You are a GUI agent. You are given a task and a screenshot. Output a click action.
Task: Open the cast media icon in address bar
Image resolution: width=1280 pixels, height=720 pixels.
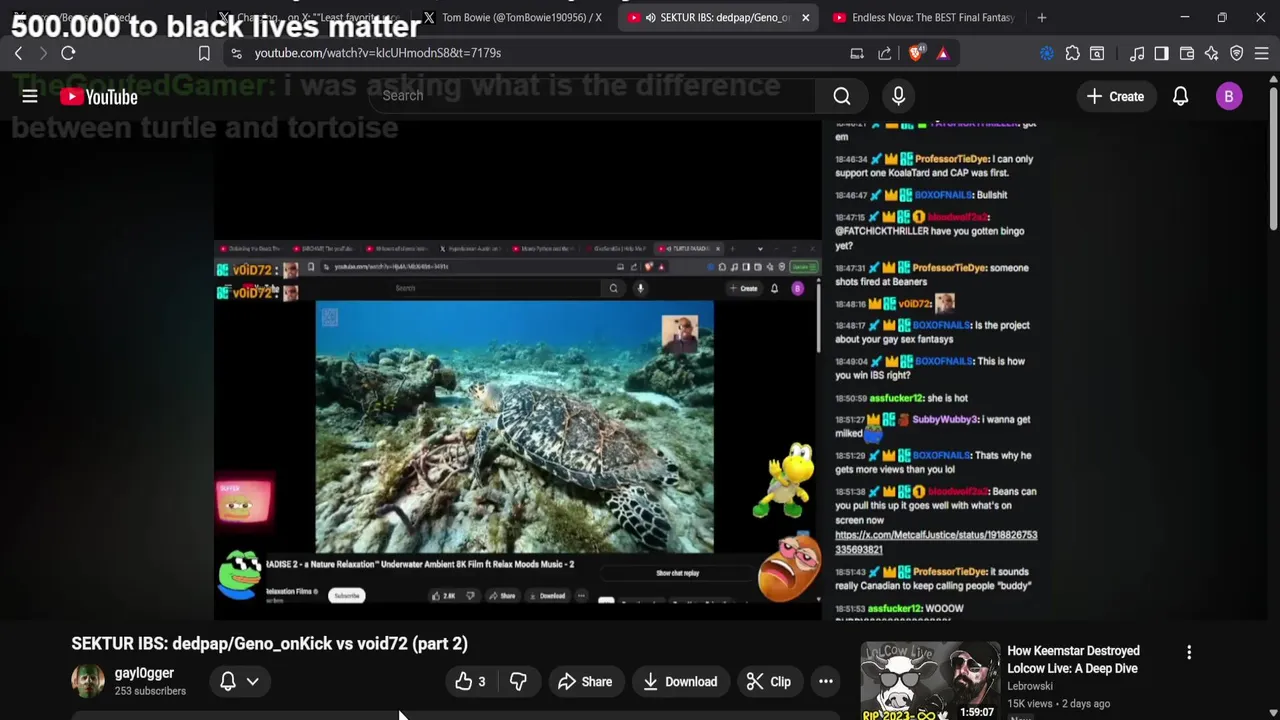857,53
